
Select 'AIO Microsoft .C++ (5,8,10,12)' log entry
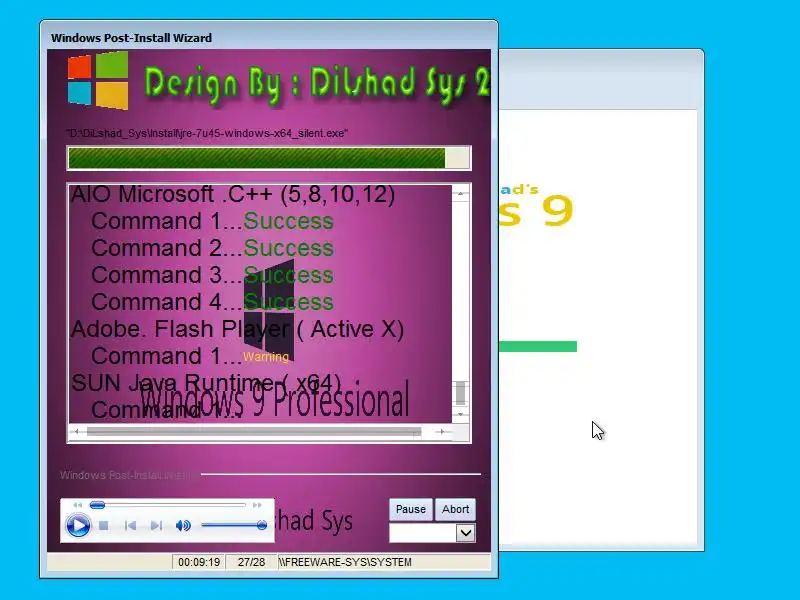[x=233, y=194]
